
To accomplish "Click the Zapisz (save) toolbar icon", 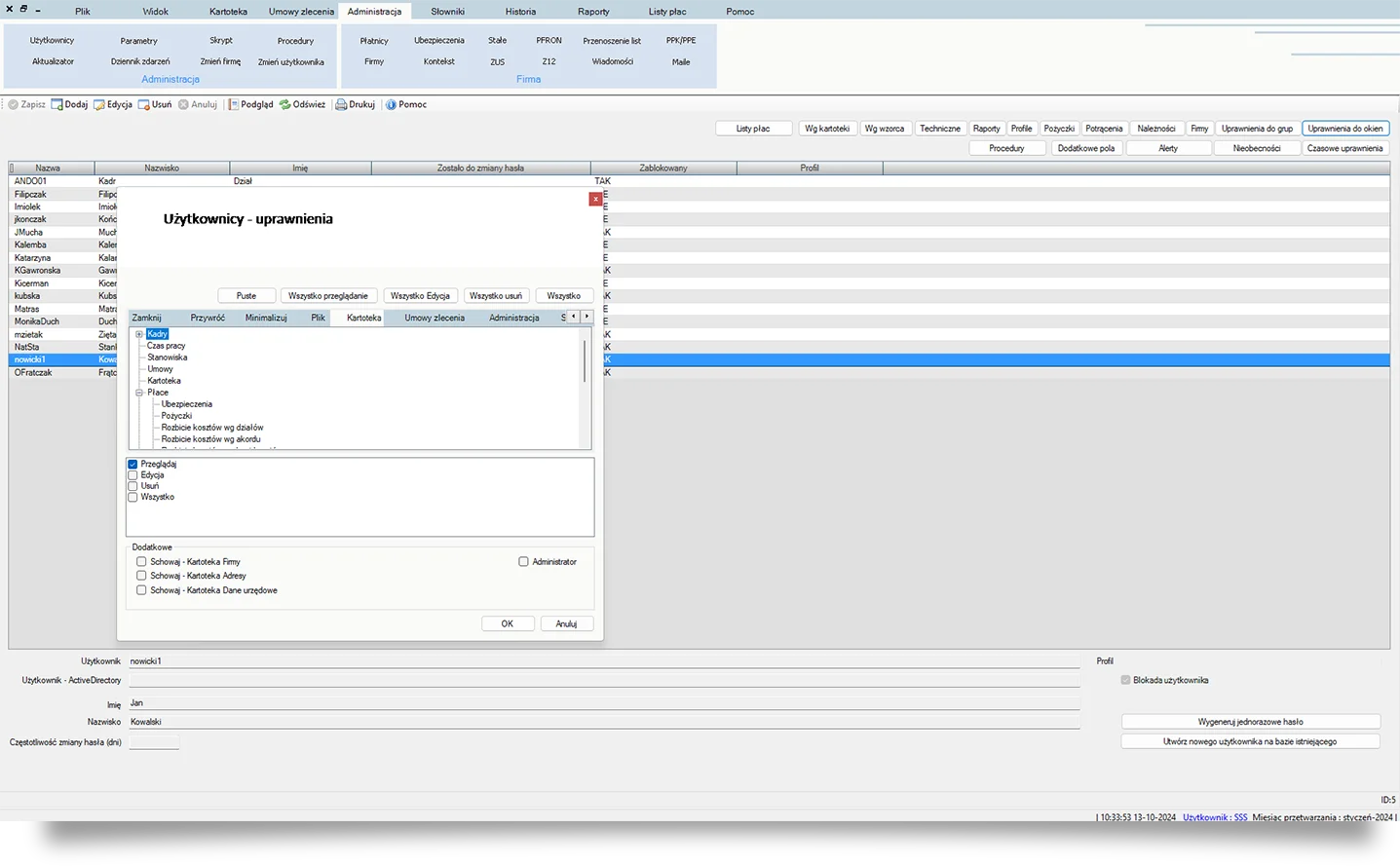I will coord(14,104).
